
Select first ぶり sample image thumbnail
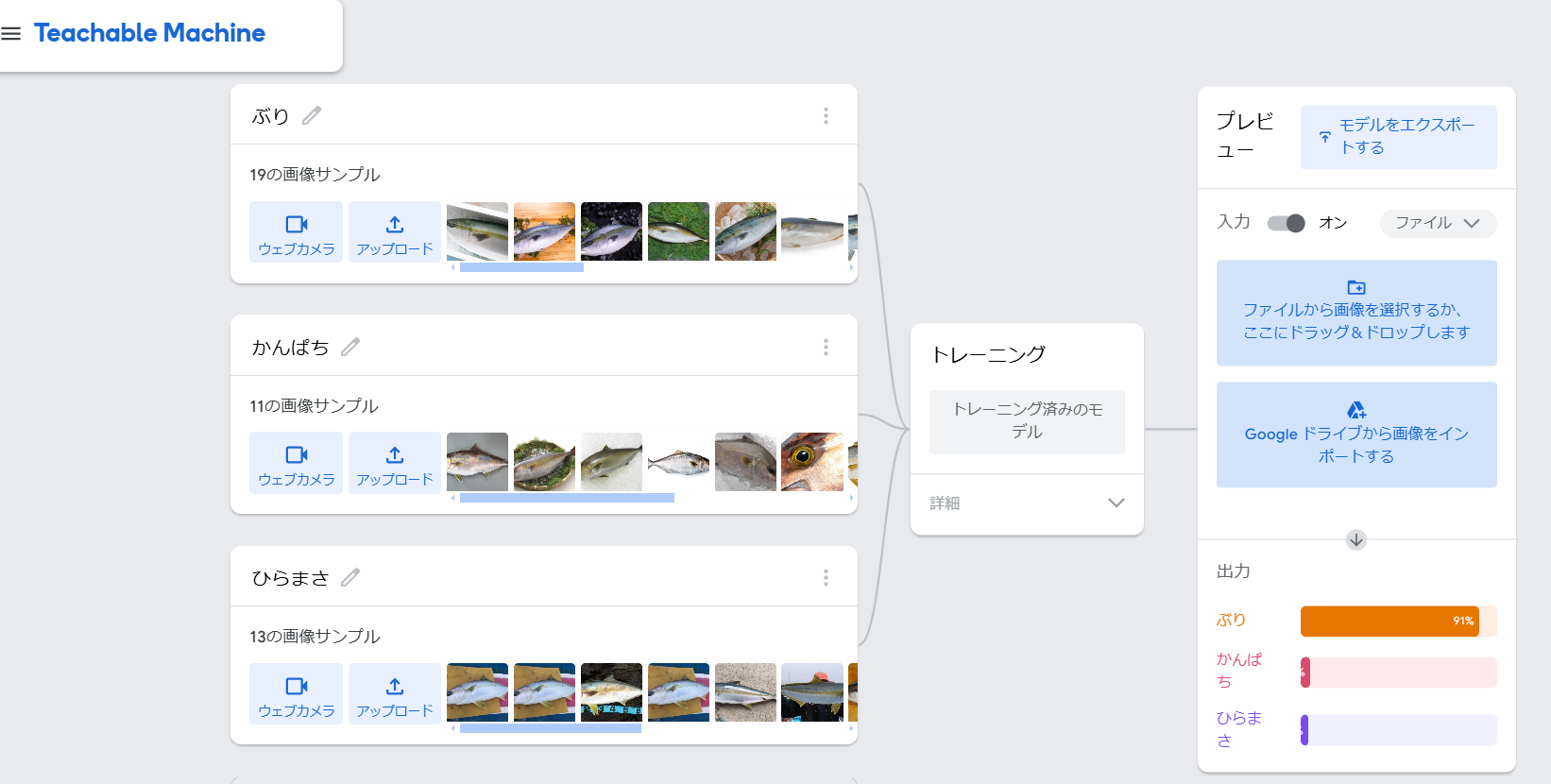click(477, 231)
